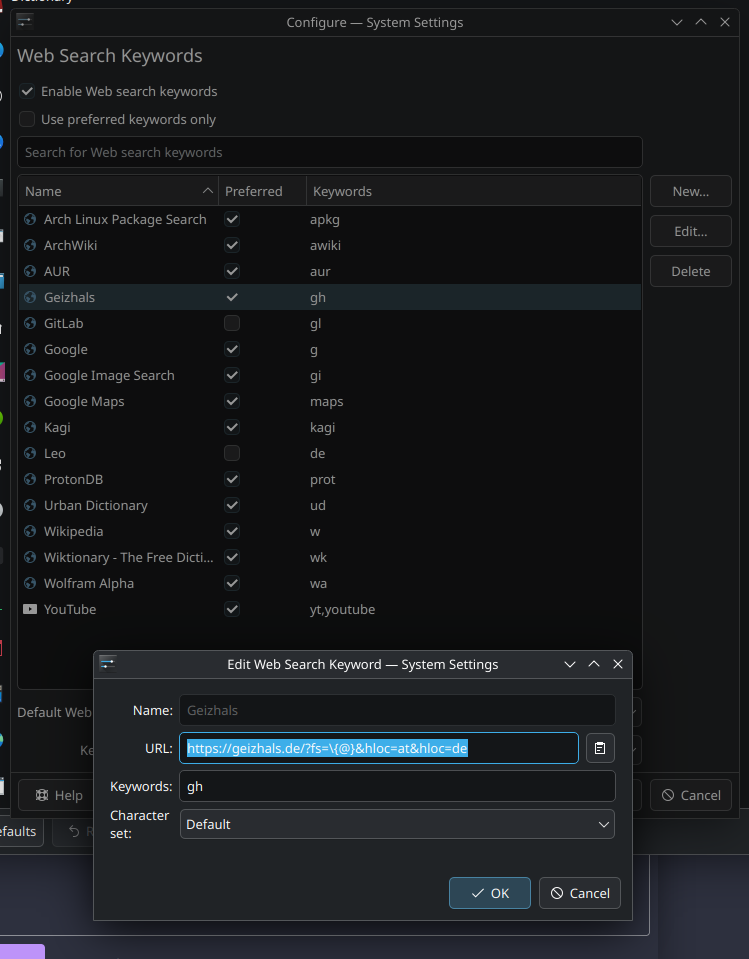Click the paste clipboard icon beside URL field
Viewport: 749px width, 959px height.
click(600, 748)
